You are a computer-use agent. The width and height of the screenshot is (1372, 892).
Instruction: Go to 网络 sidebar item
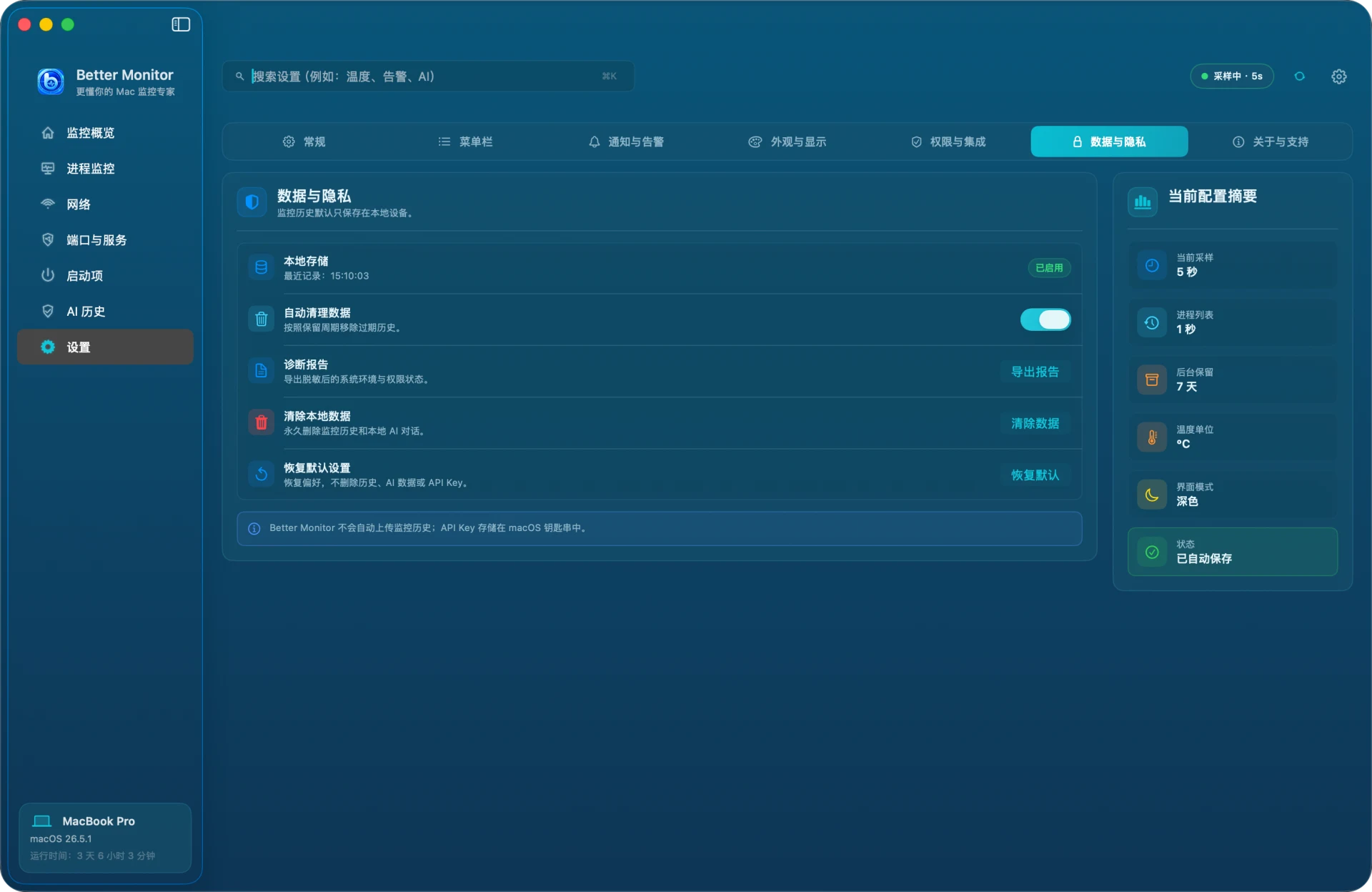[x=105, y=204]
